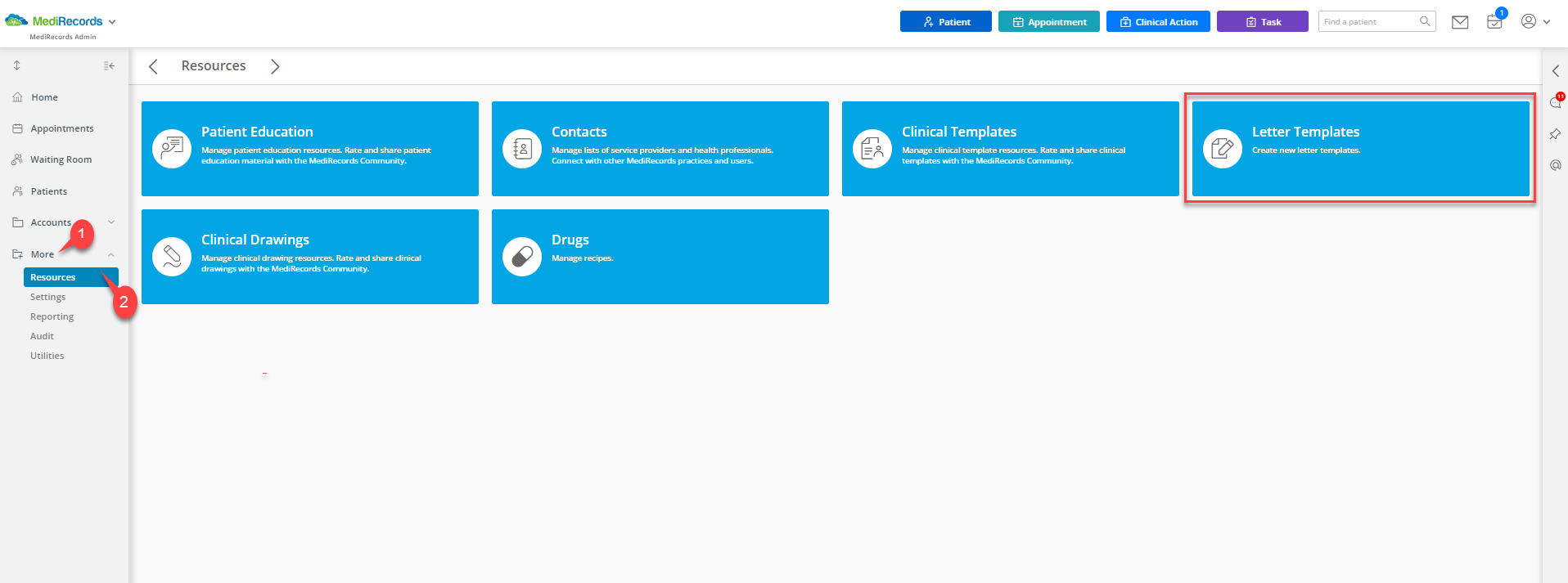Click the purple Task button

[x=1262, y=21]
